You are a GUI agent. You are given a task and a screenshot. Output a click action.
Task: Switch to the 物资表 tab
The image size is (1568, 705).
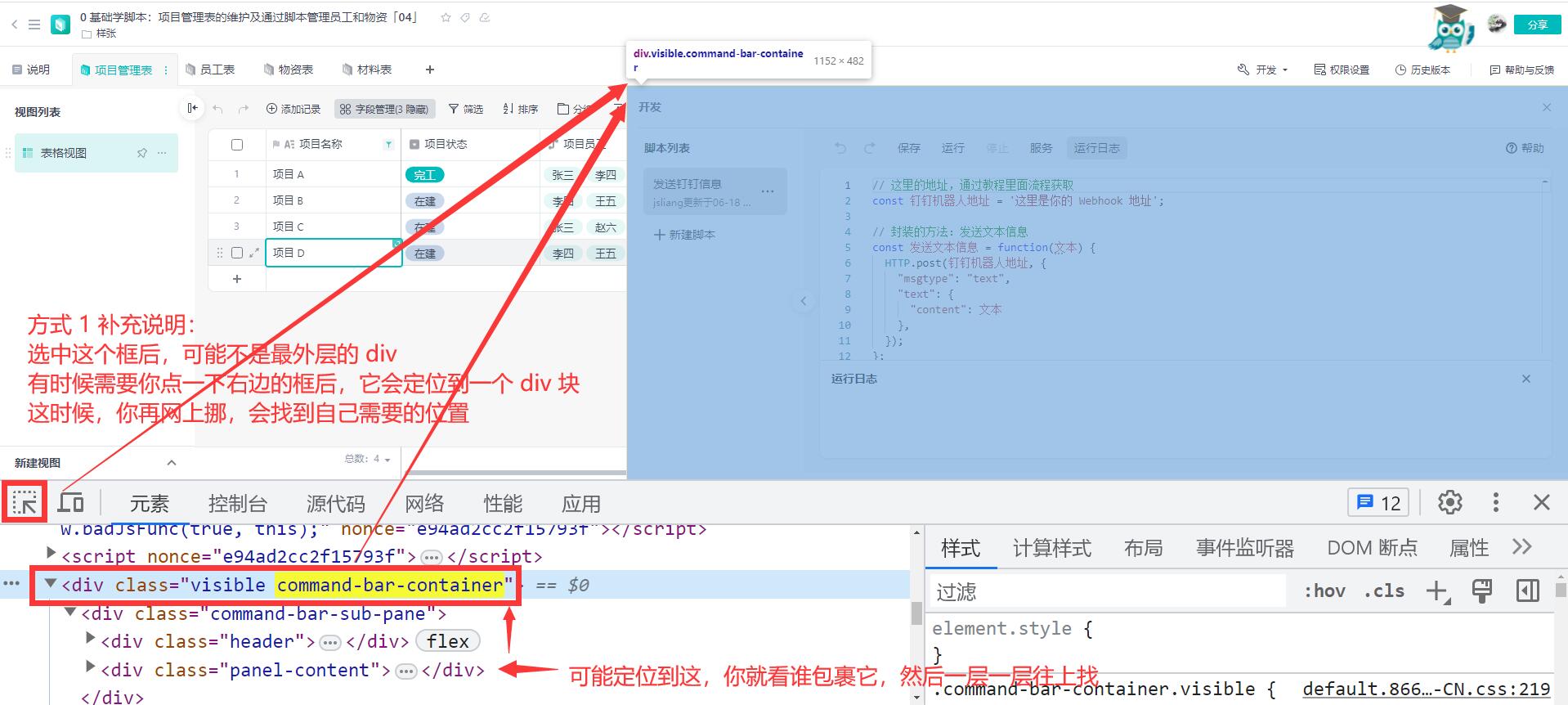289,70
